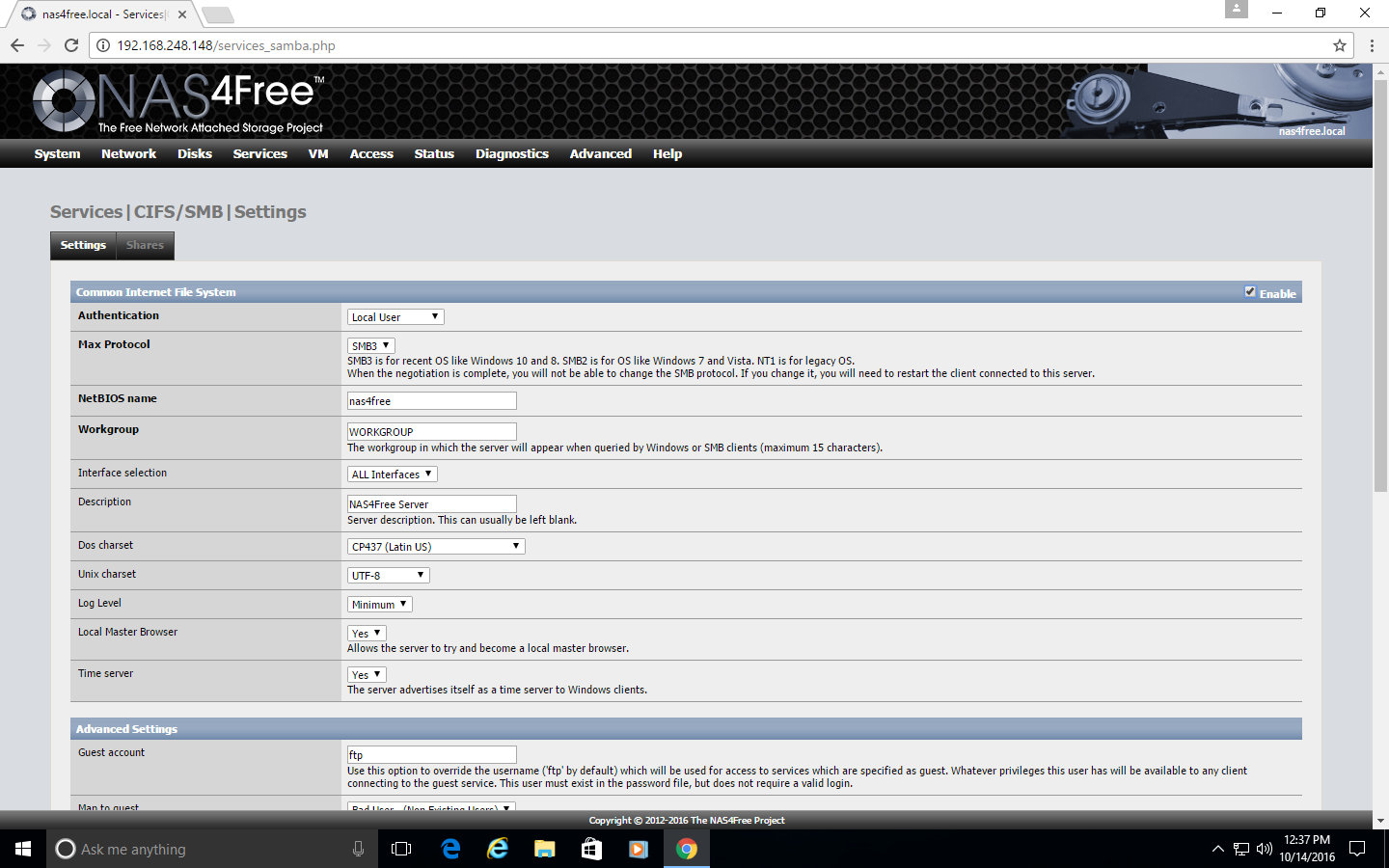Bookmark this page with the star icon
The width and height of the screenshot is (1389, 868).
click(1339, 45)
